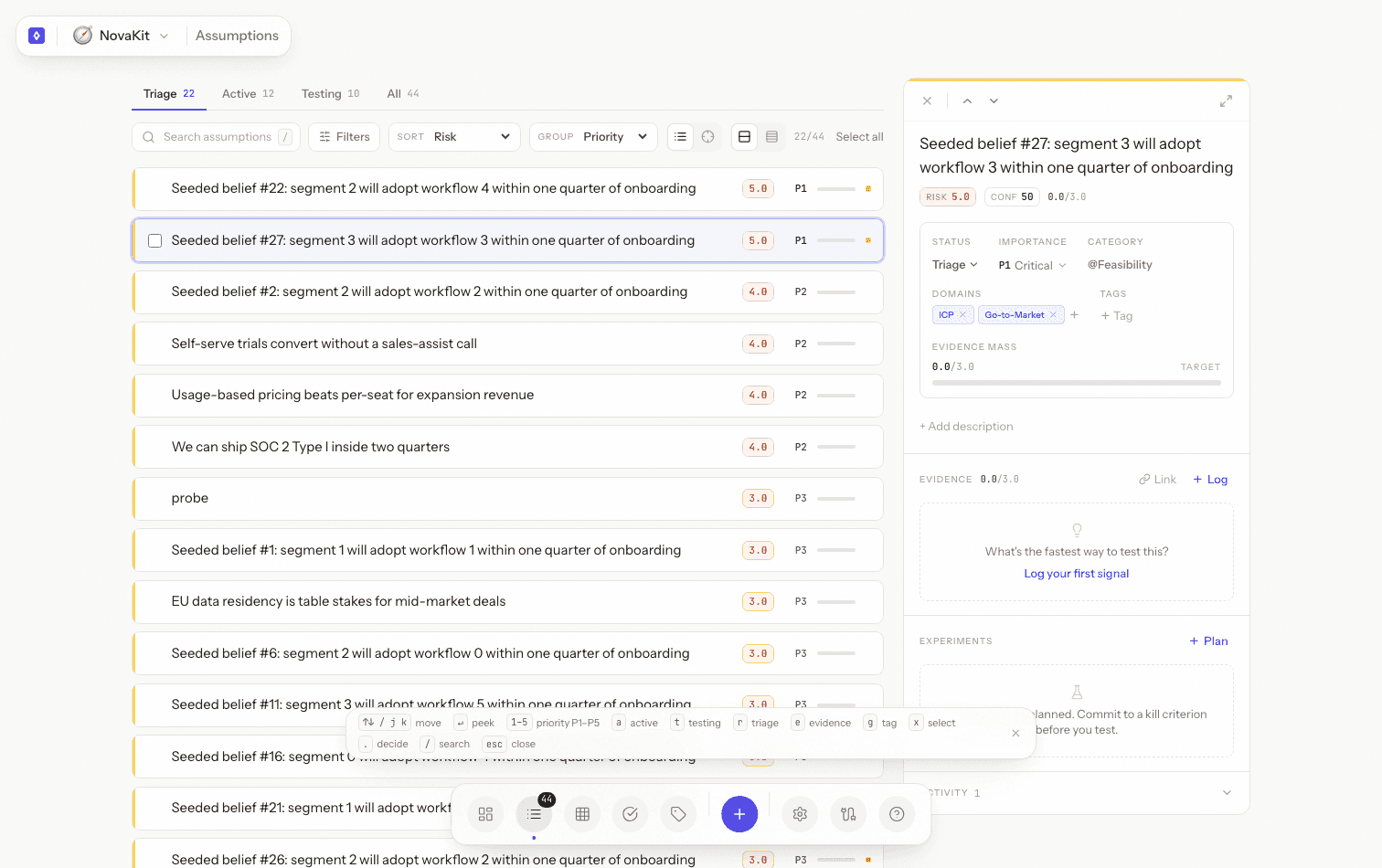1382x868 pixels.
Task: Open the integrations plug icon in dock
Action: tap(848, 814)
